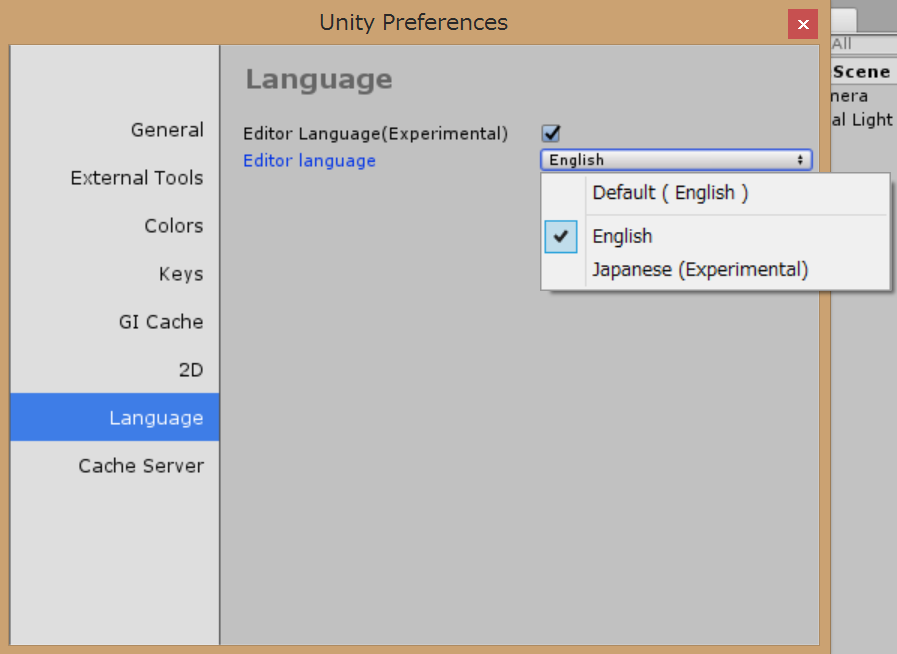Screen dimensions: 897x654
Task: Select the 2D preferences section
Action: pyautogui.click(x=115, y=370)
